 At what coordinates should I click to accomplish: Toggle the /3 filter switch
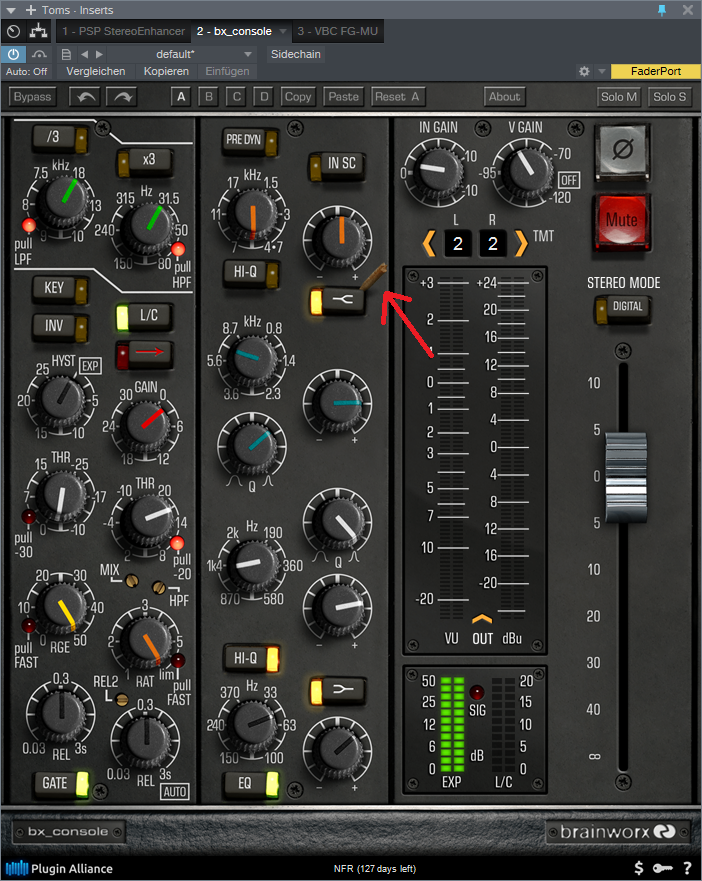click(x=60, y=137)
